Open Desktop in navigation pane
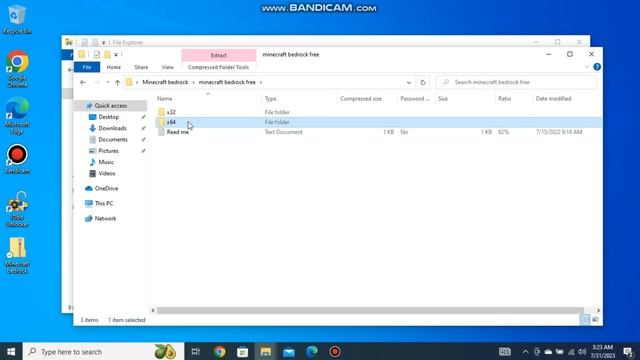This screenshot has height=360, width=640. 109,117
